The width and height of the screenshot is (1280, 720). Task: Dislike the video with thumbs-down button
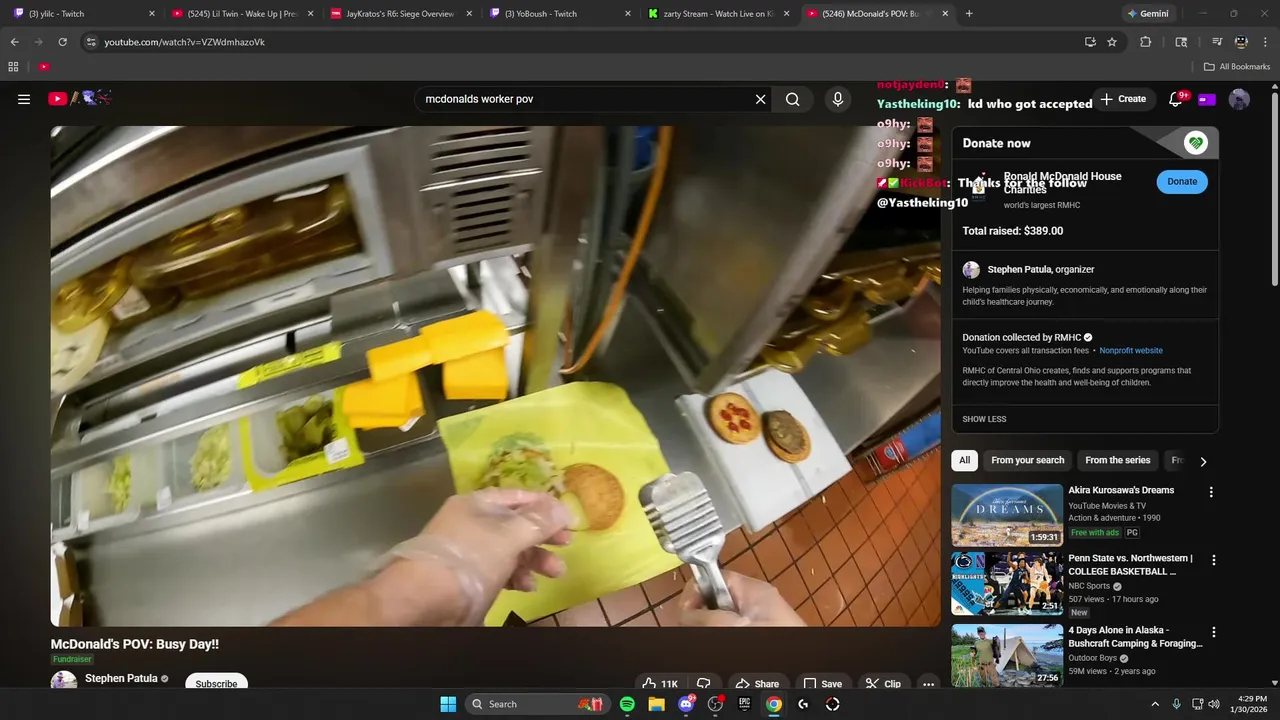[x=704, y=684]
